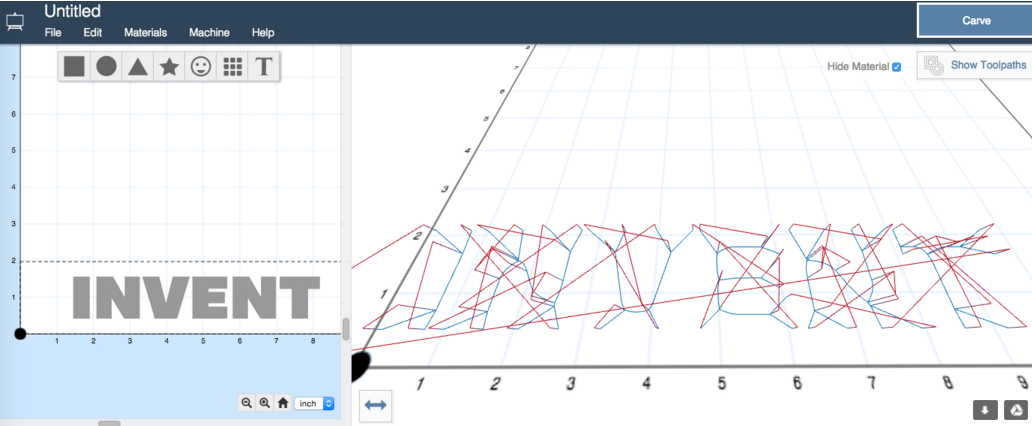The height and width of the screenshot is (426, 1032).
Task: Select the Text tool
Action: [x=264, y=67]
